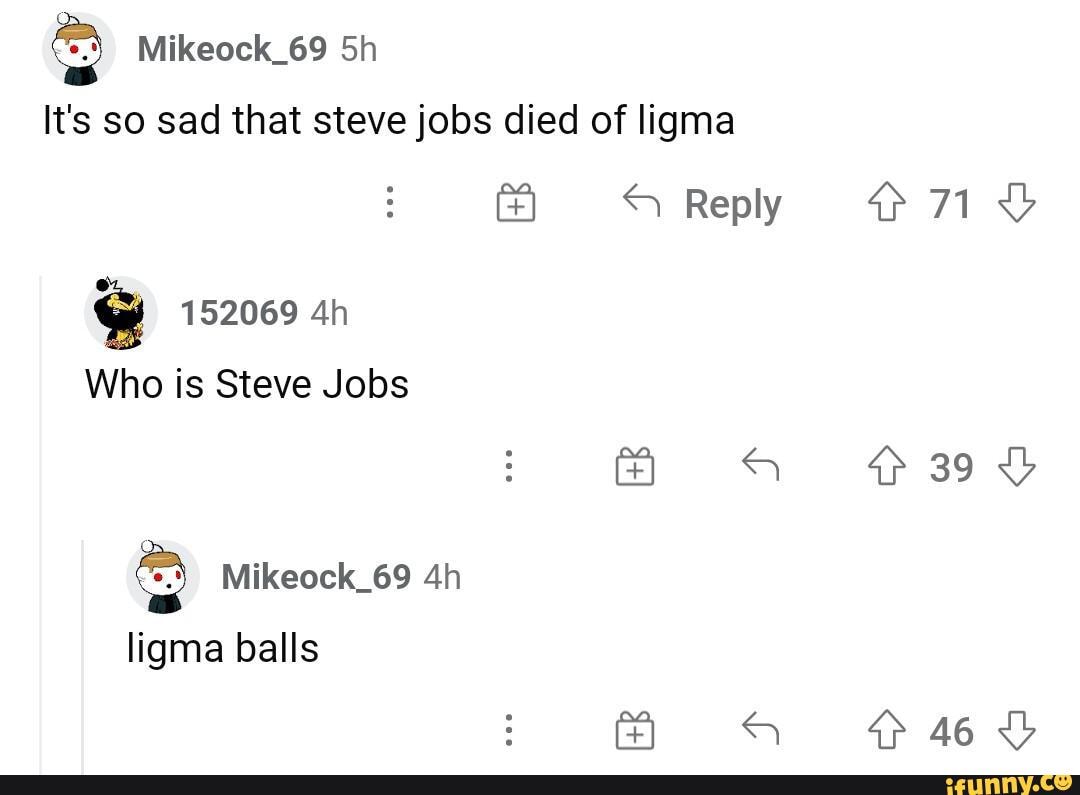
Task: Open overflow menu on Who is Steve Jobs
Action: (509, 467)
